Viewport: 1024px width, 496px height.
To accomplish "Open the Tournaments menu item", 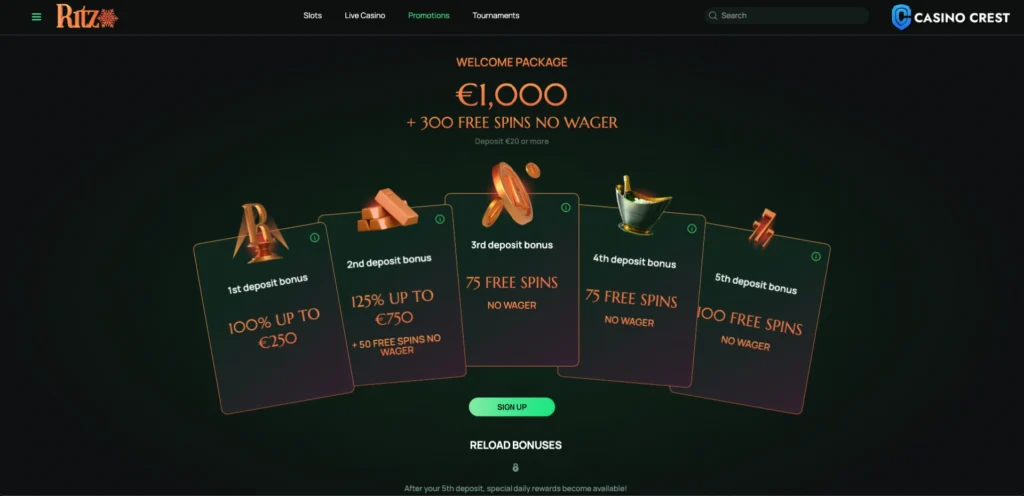I will pos(496,16).
